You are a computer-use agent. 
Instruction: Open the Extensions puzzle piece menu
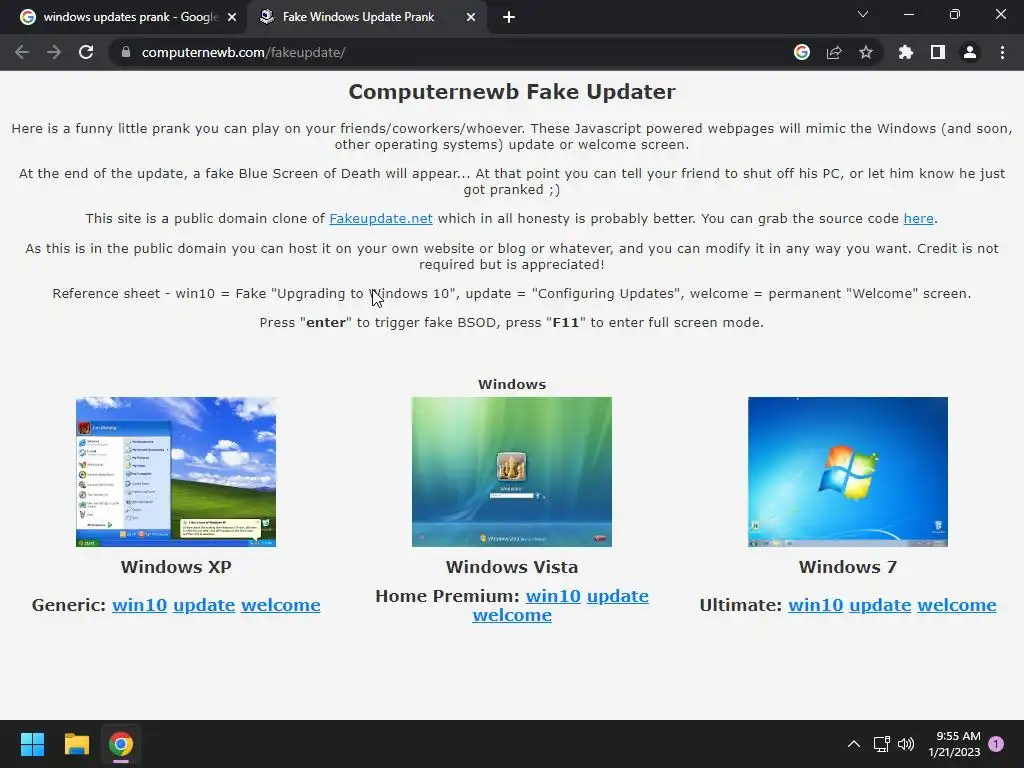coord(906,52)
